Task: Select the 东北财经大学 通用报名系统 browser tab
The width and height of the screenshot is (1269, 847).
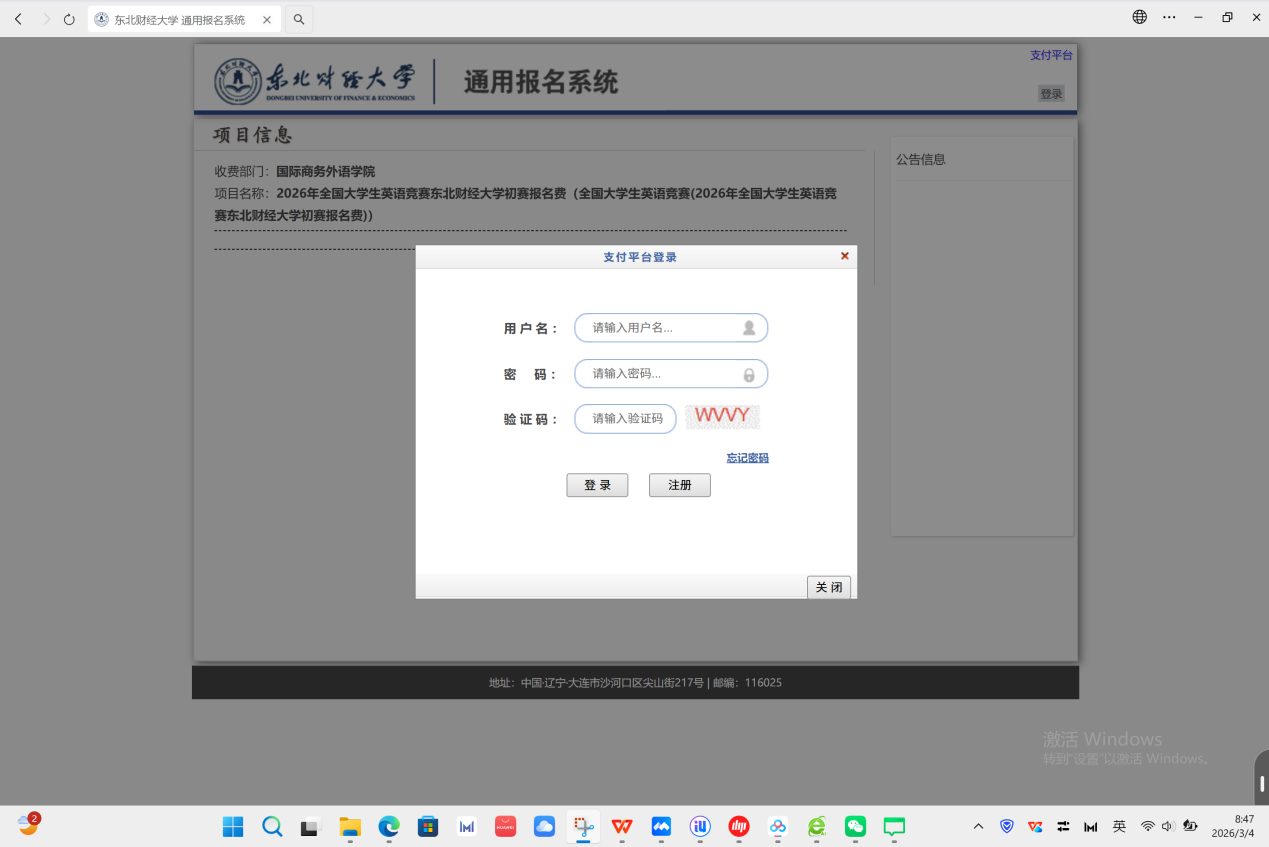Action: click(x=178, y=19)
